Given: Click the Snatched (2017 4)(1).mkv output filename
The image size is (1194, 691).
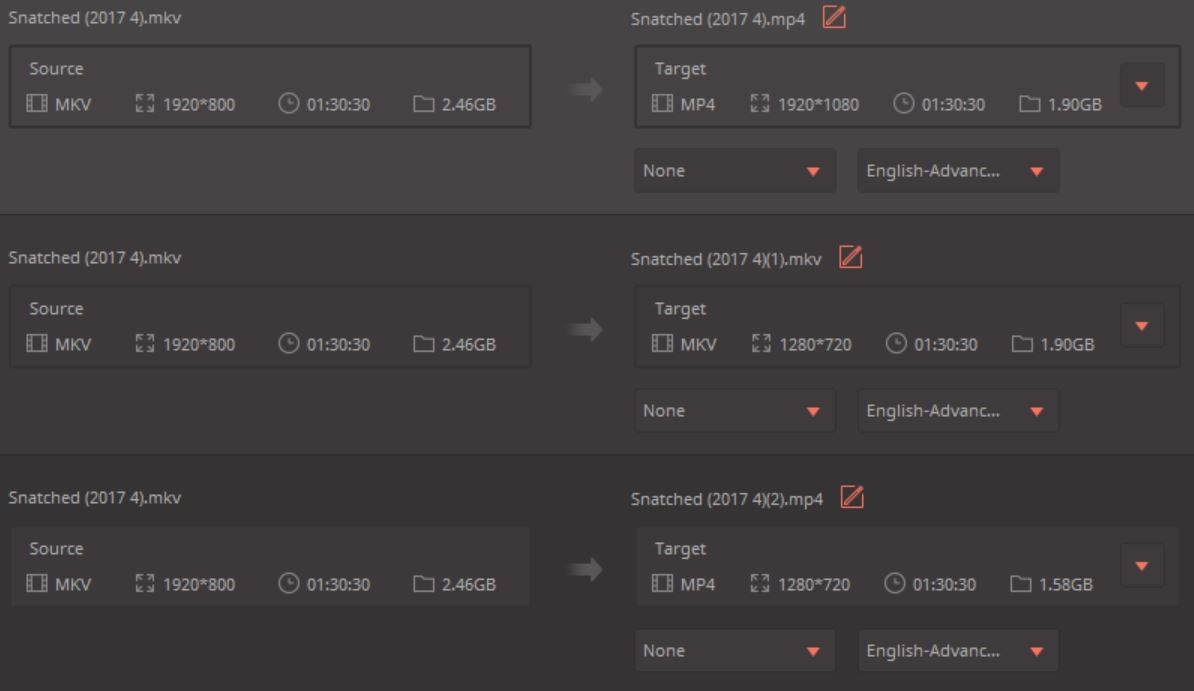Looking at the screenshot, I should click(726, 259).
